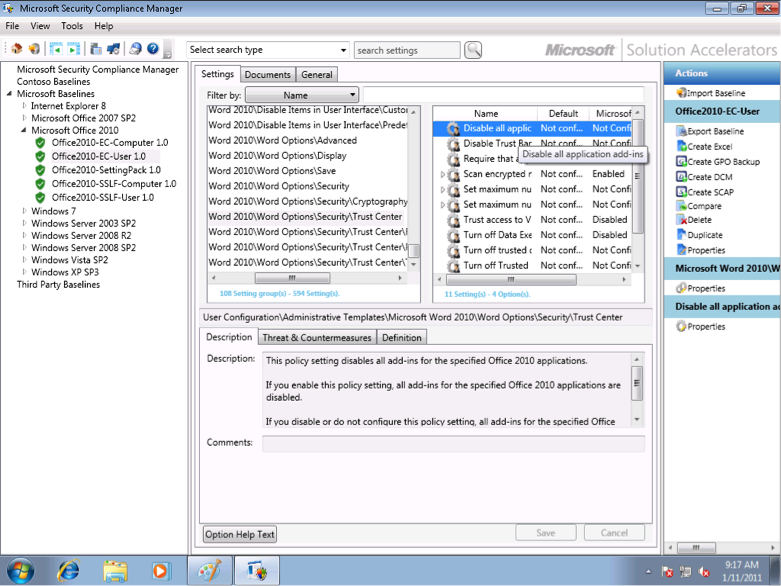This screenshot has width=781, height=586.
Task: Click the Comments text field
Action: click(453, 444)
